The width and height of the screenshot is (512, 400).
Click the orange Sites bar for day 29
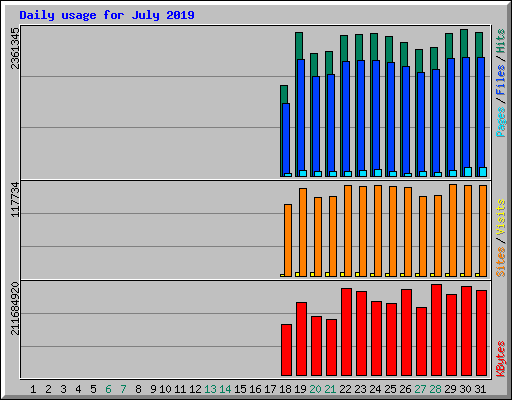tap(453, 230)
